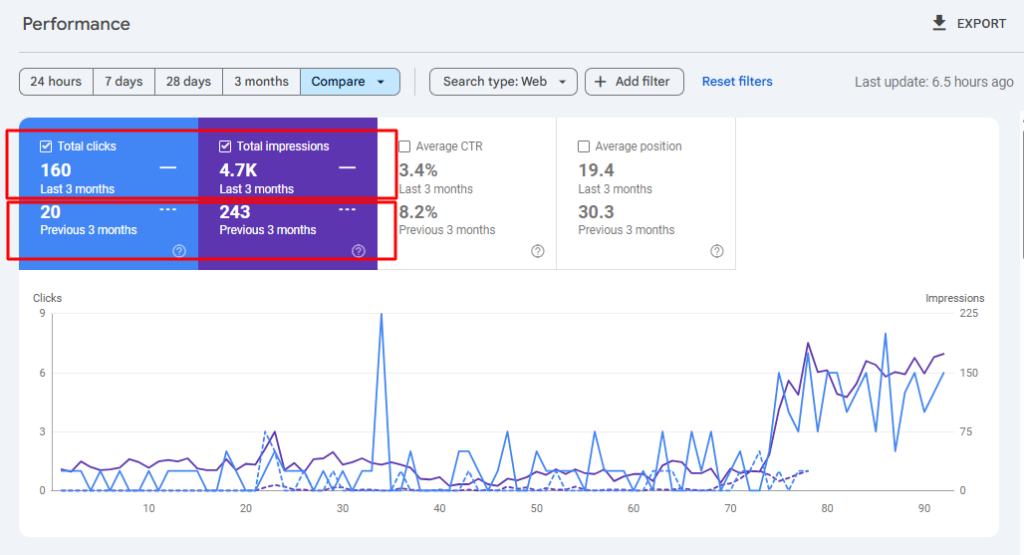The image size is (1024, 555).
Task: Open the Compare dropdown arrow
Action: [381, 82]
